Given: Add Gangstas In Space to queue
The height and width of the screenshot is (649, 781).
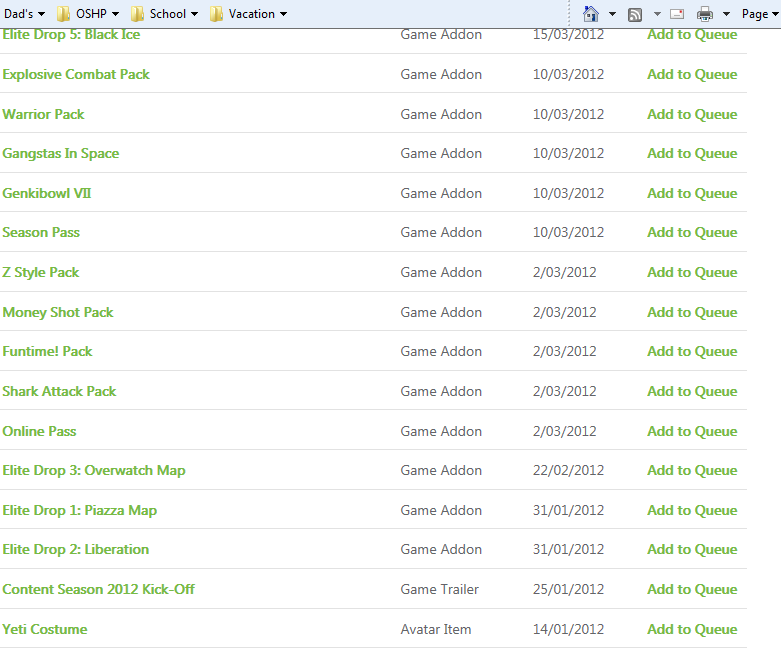Looking at the screenshot, I should [692, 153].
